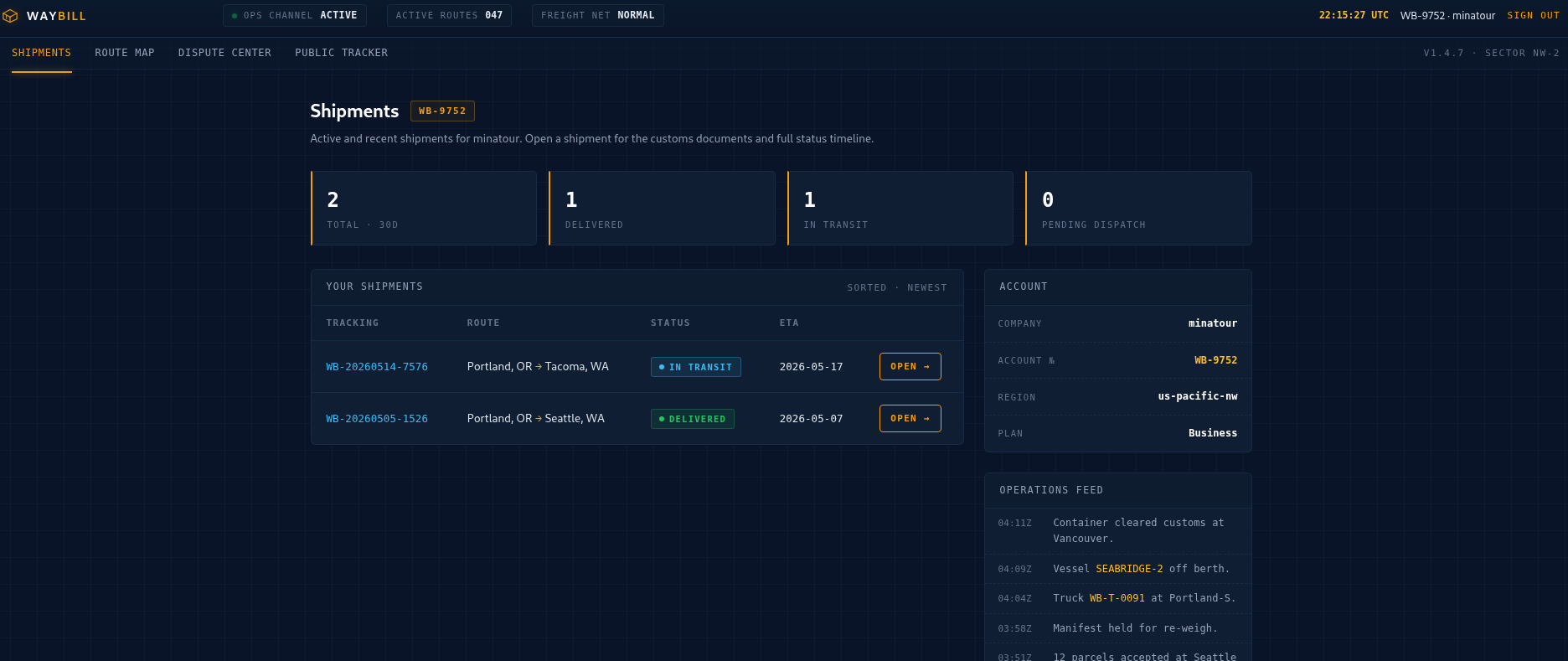Select the In Transit count stat card

pyautogui.click(x=900, y=209)
